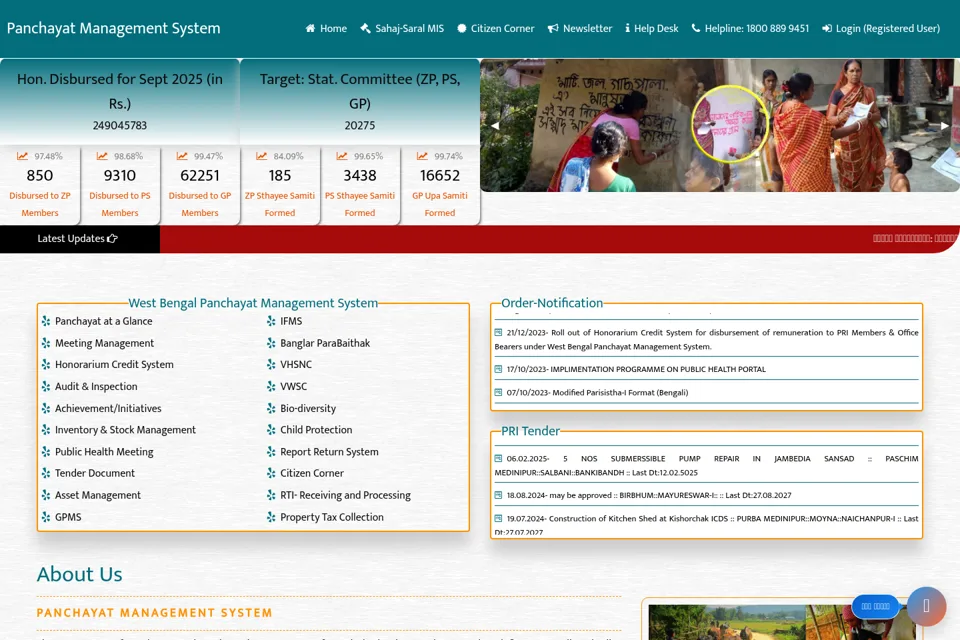Click the home icon in navigation
The width and height of the screenshot is (960, 640).
[x=310, y=28]
